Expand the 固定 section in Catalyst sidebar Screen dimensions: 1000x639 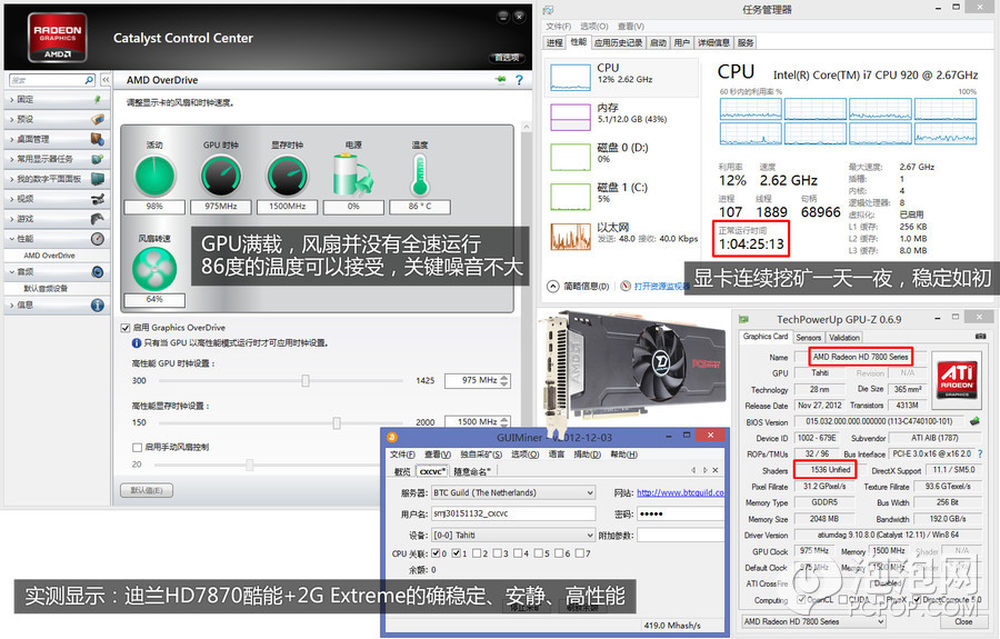(x=56, y=99)
